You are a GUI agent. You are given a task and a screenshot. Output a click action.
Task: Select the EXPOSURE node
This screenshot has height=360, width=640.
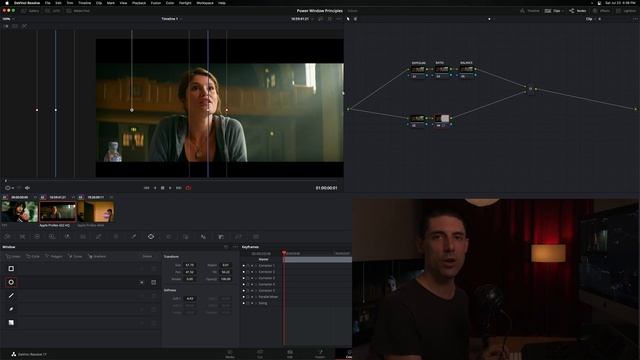(418, 70)
